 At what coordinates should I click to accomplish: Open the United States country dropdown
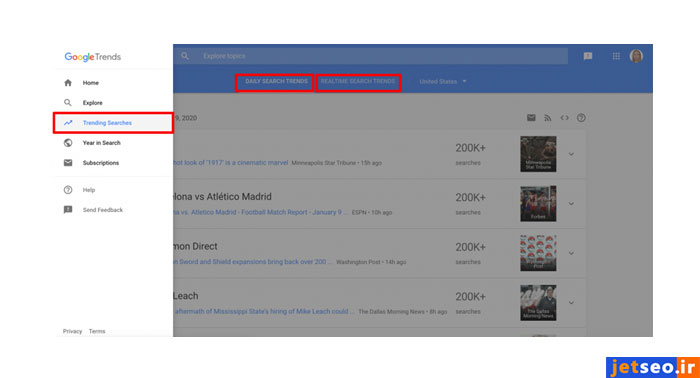coord(443,82)
